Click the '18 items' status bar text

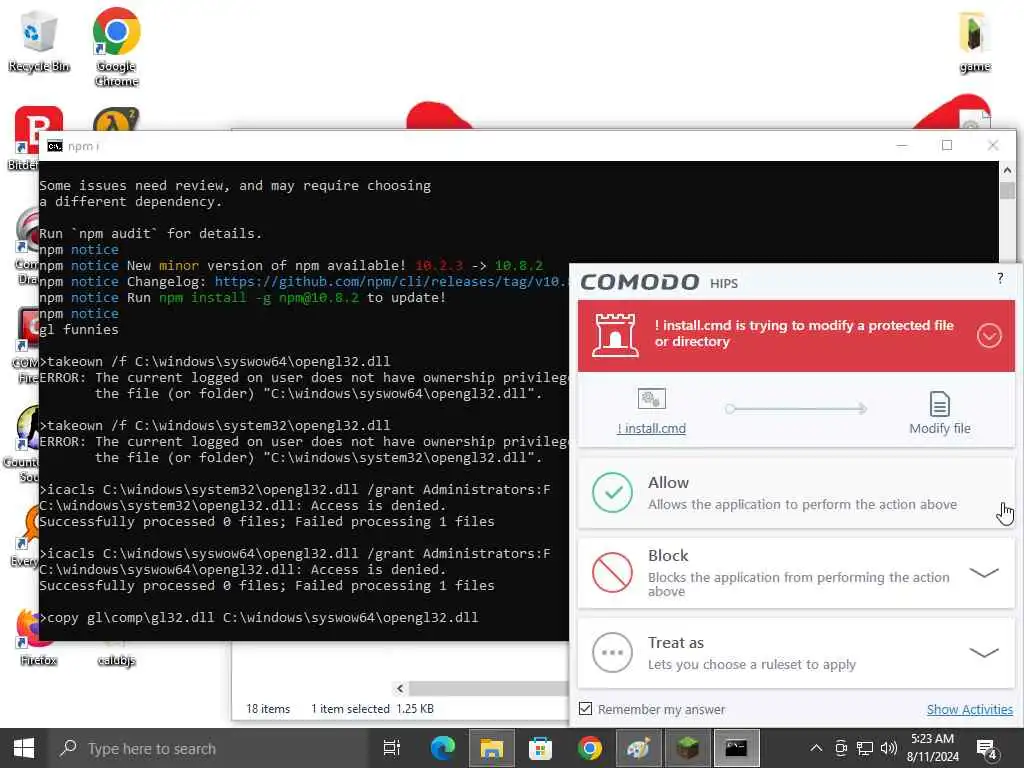[x=268, y=709]
